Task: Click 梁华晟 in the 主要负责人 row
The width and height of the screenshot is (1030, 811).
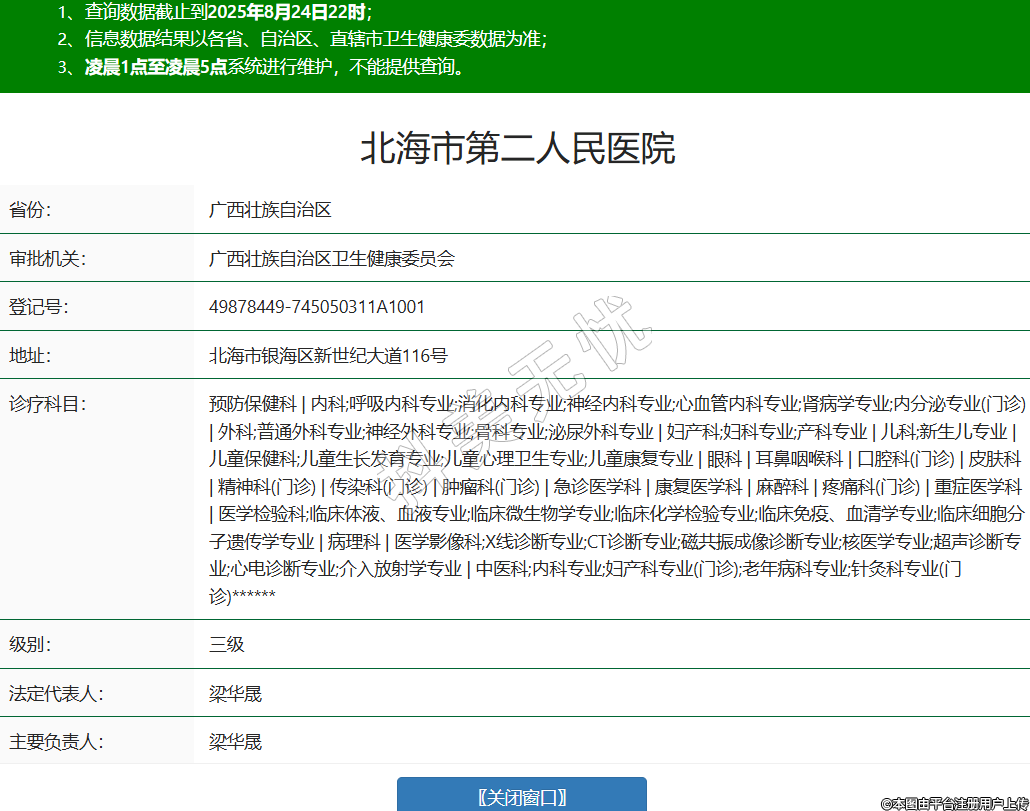Action: tap(235, 742)
